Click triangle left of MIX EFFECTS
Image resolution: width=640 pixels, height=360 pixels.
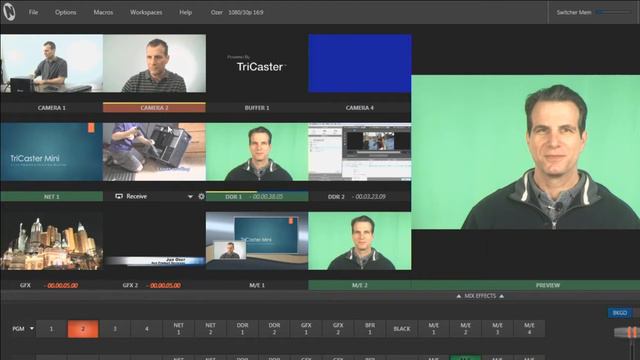458,296
